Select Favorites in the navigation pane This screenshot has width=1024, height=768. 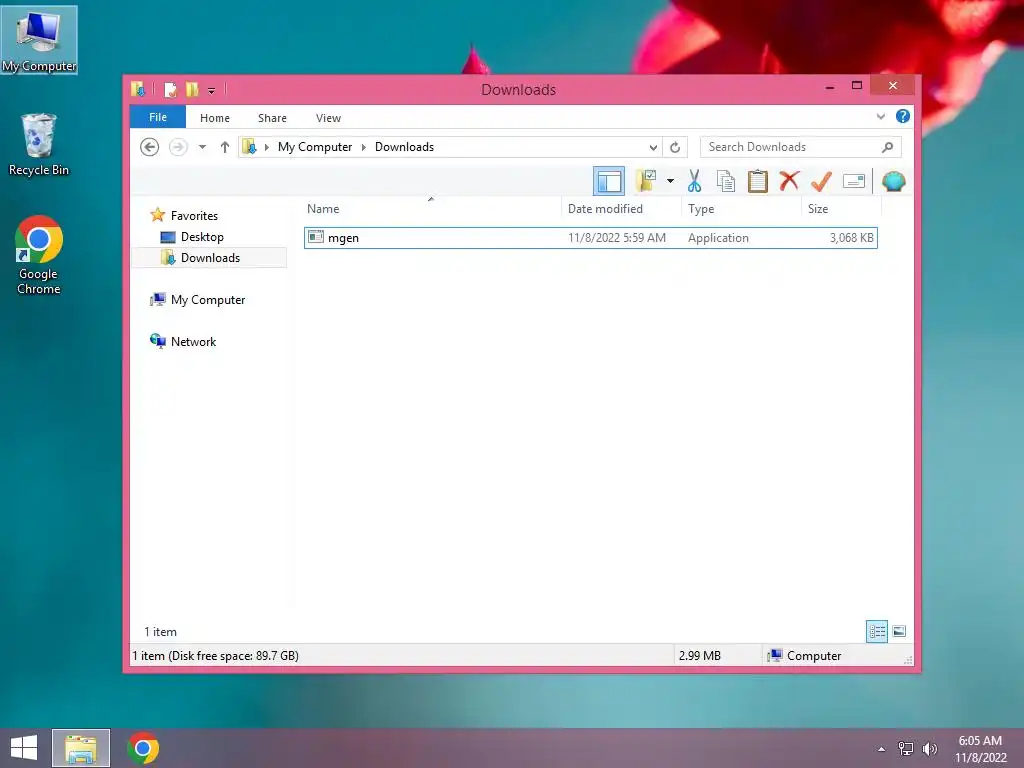pos(194,216)
